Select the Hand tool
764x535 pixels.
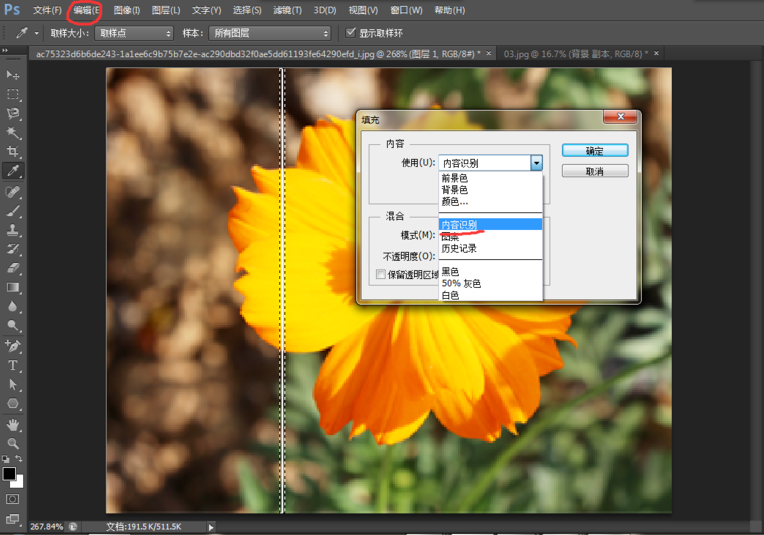[x=13, y=424]
